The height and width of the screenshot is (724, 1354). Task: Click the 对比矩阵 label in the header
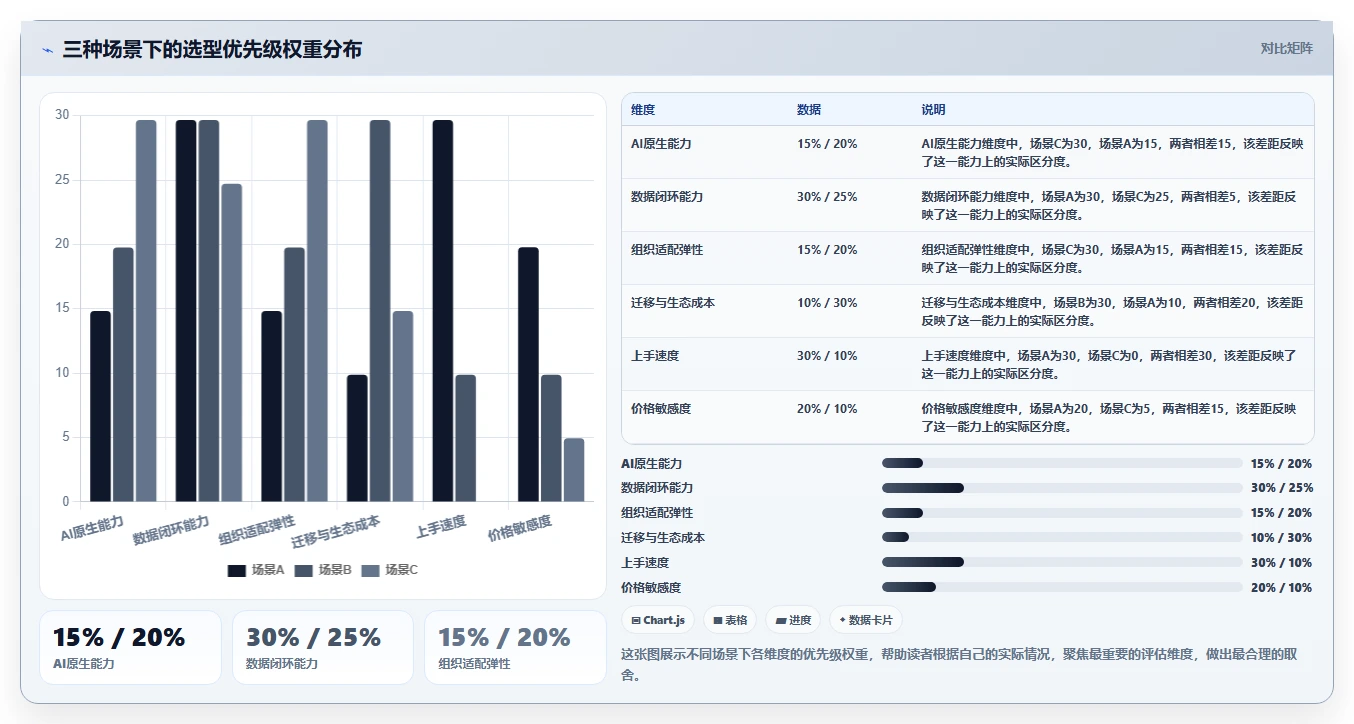pyautogui.click(x=1287, y=49)
